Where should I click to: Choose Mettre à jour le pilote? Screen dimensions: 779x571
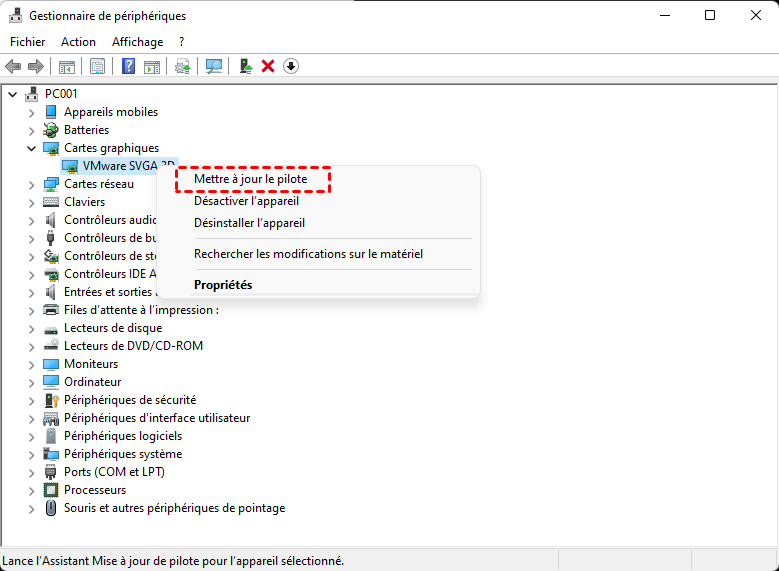click(251, 179)
